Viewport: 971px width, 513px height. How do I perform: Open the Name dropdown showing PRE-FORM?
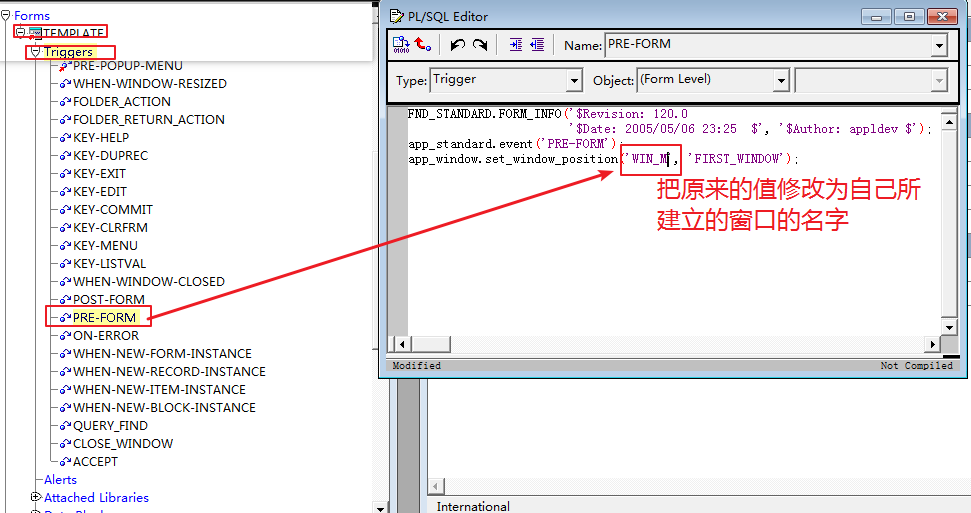(939, 45)
